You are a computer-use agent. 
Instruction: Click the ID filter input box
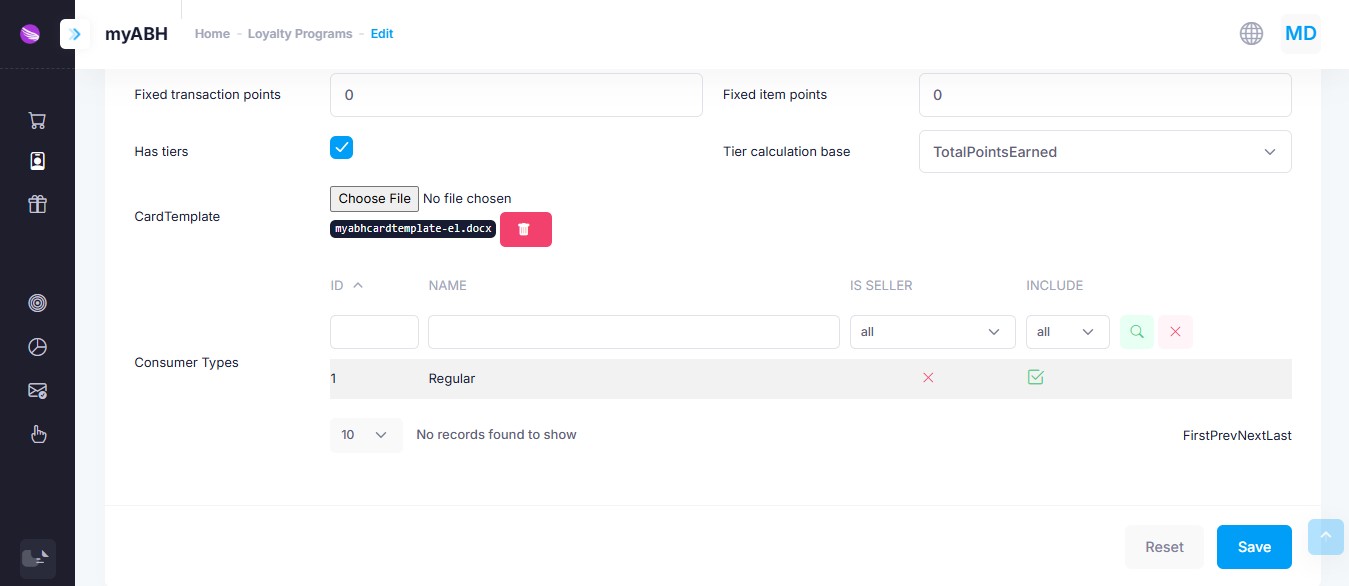(x=374, y=332)
